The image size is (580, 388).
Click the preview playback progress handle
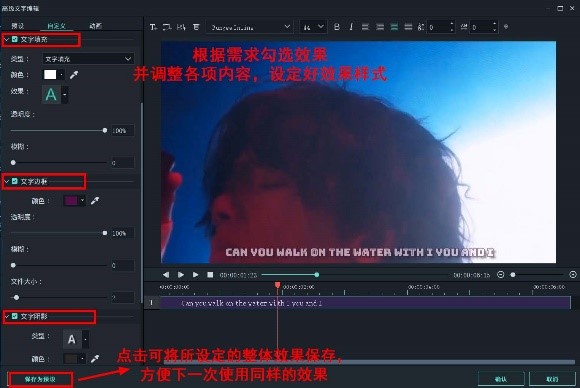[317, 275]
